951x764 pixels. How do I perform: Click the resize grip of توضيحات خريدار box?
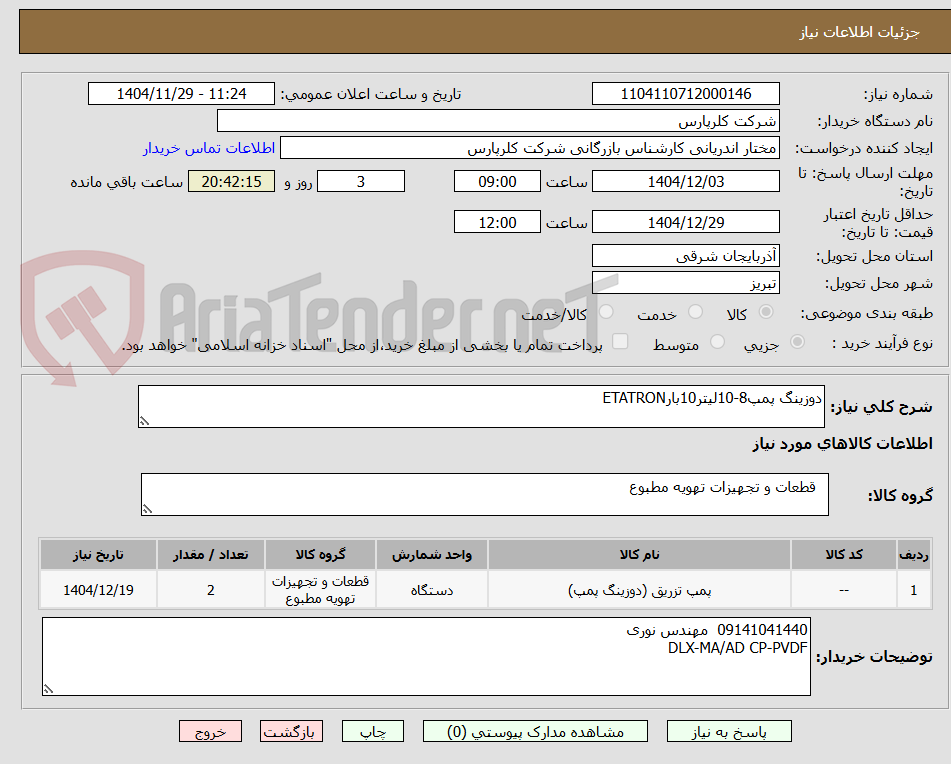tap(49, 689)
